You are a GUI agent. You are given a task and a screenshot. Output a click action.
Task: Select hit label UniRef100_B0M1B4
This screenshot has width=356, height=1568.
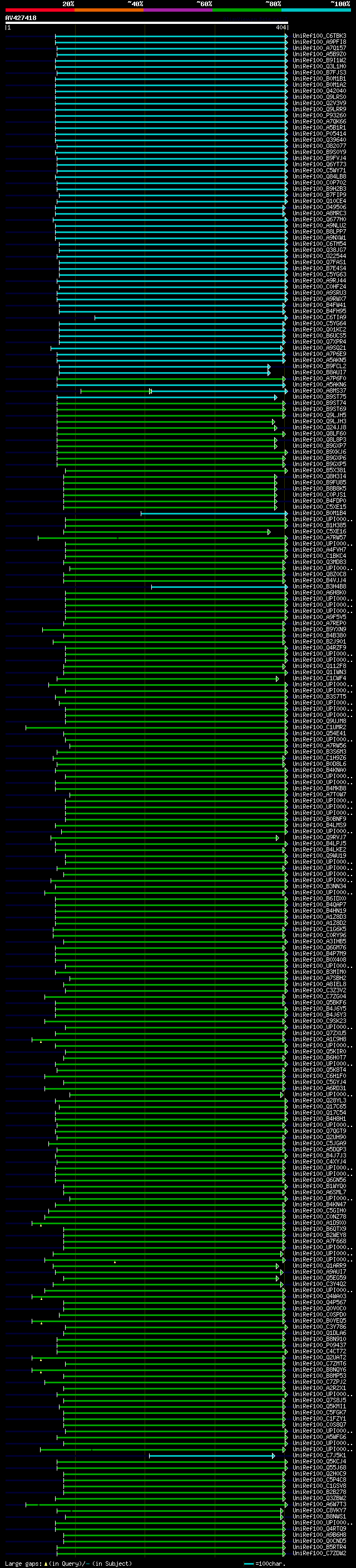point(319,513)
